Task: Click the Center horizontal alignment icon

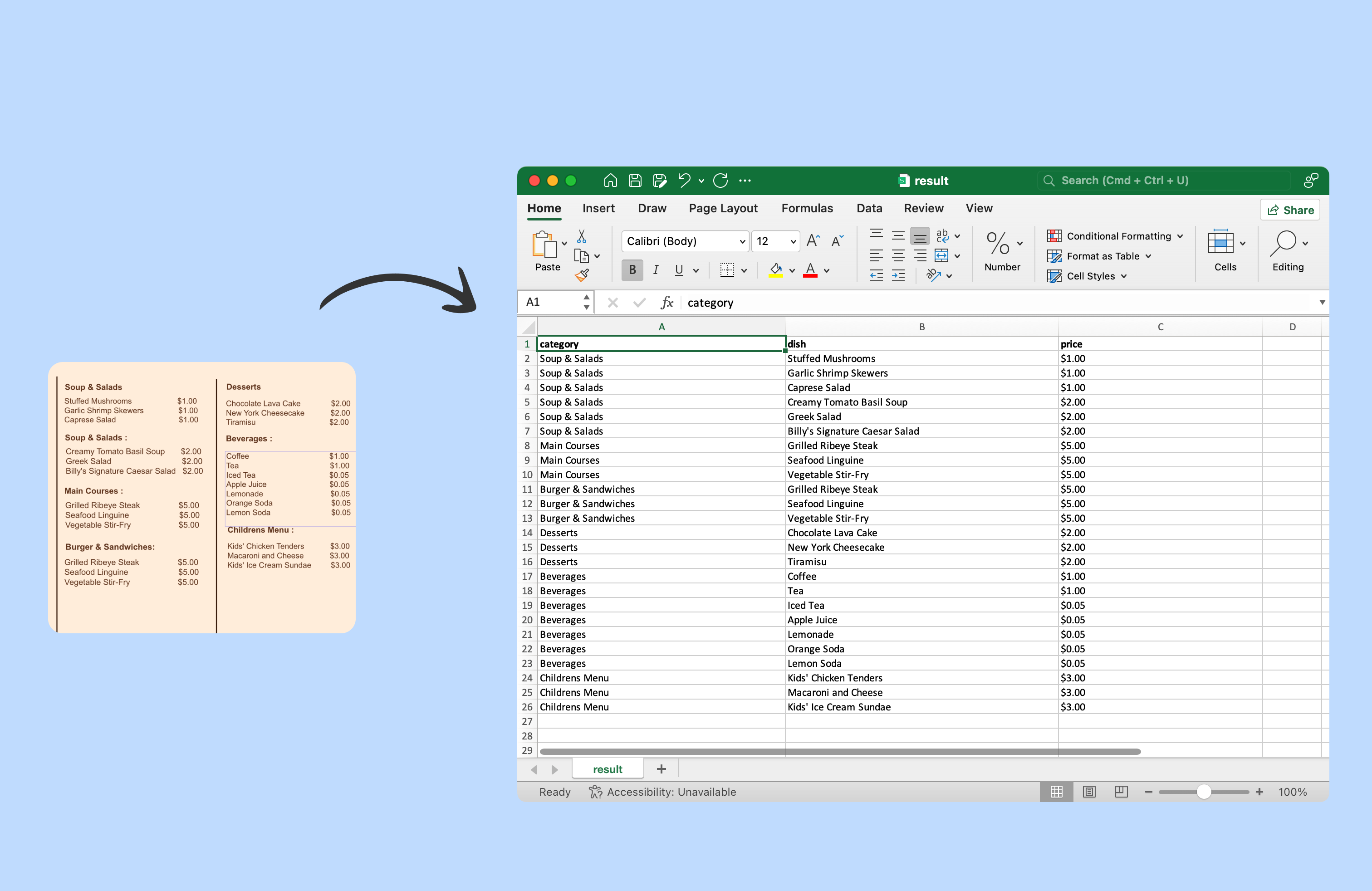Action: 897,255
